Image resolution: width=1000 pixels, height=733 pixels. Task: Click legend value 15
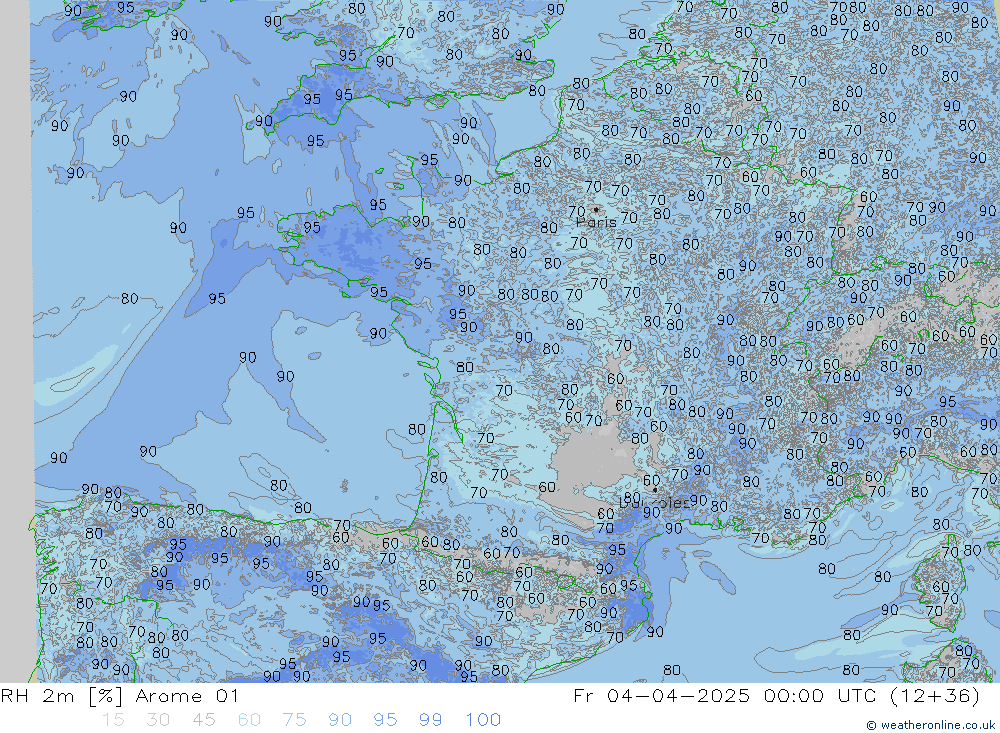(x=113, y=720)
